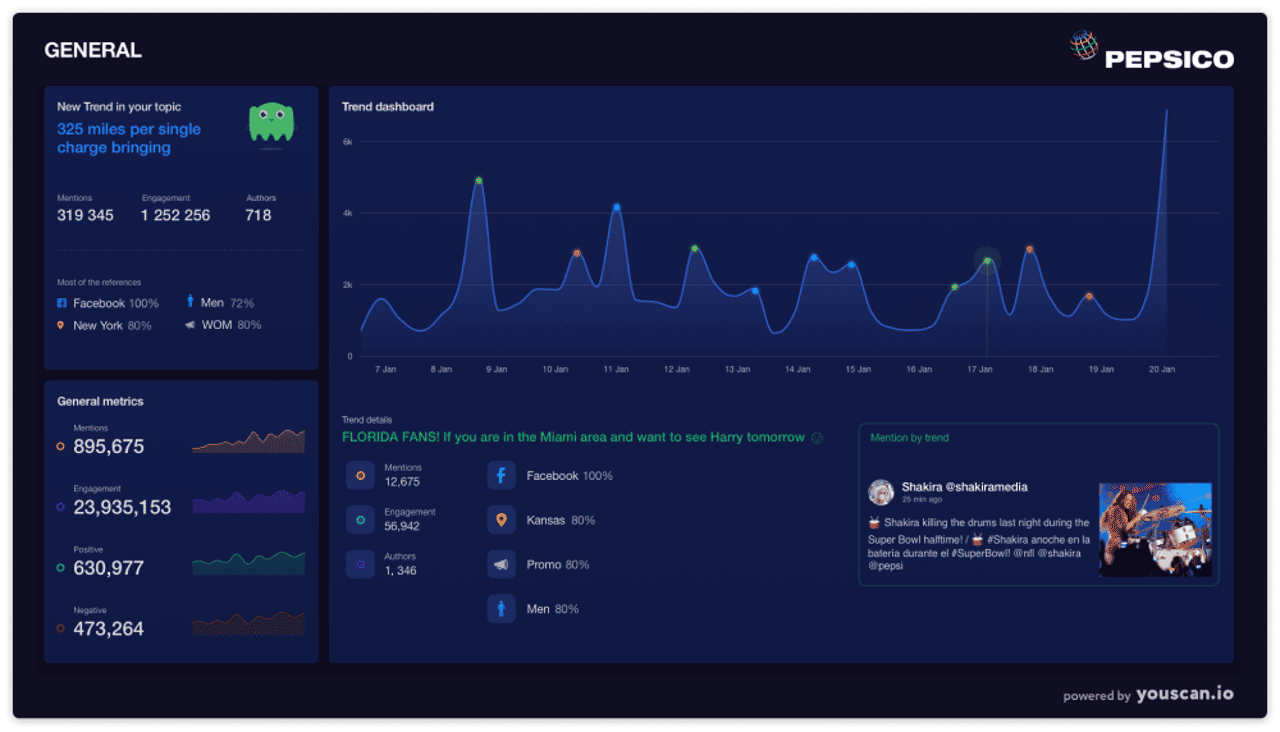1280x732 pixels.
Task: Click the '25 min ago' timestamp
Action: [x=921, y=499]
